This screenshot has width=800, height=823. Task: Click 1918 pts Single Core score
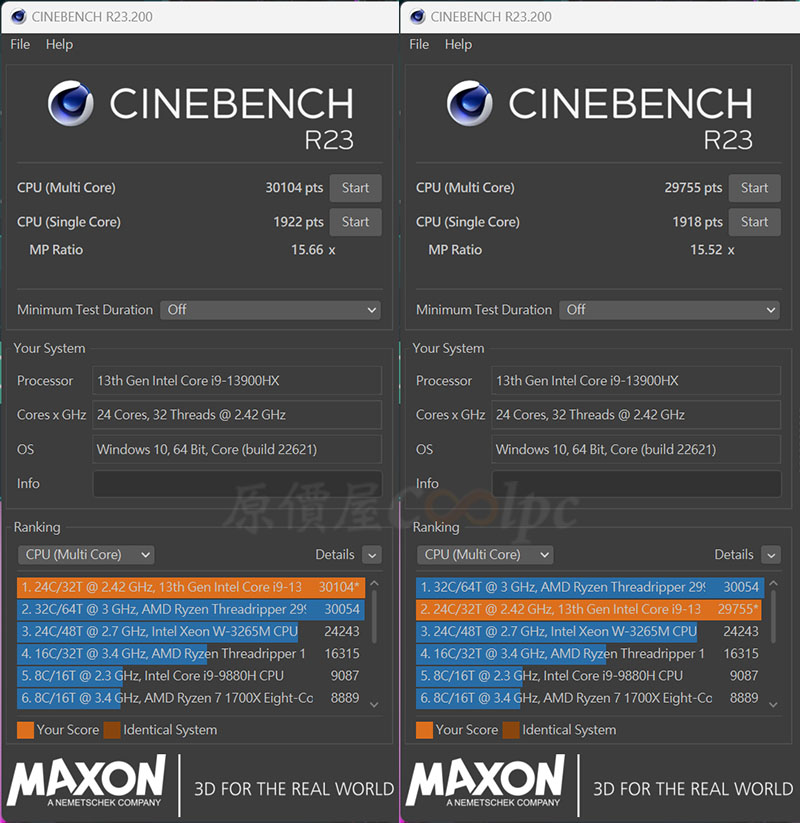pos(697,222)
